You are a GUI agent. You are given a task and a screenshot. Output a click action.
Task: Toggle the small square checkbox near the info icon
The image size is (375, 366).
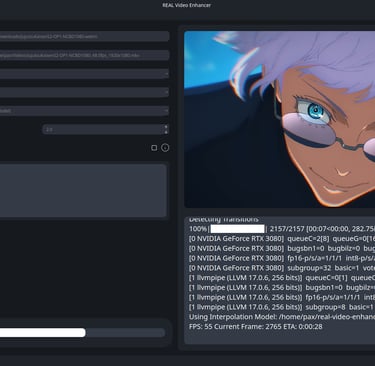(x=154, y=148)
